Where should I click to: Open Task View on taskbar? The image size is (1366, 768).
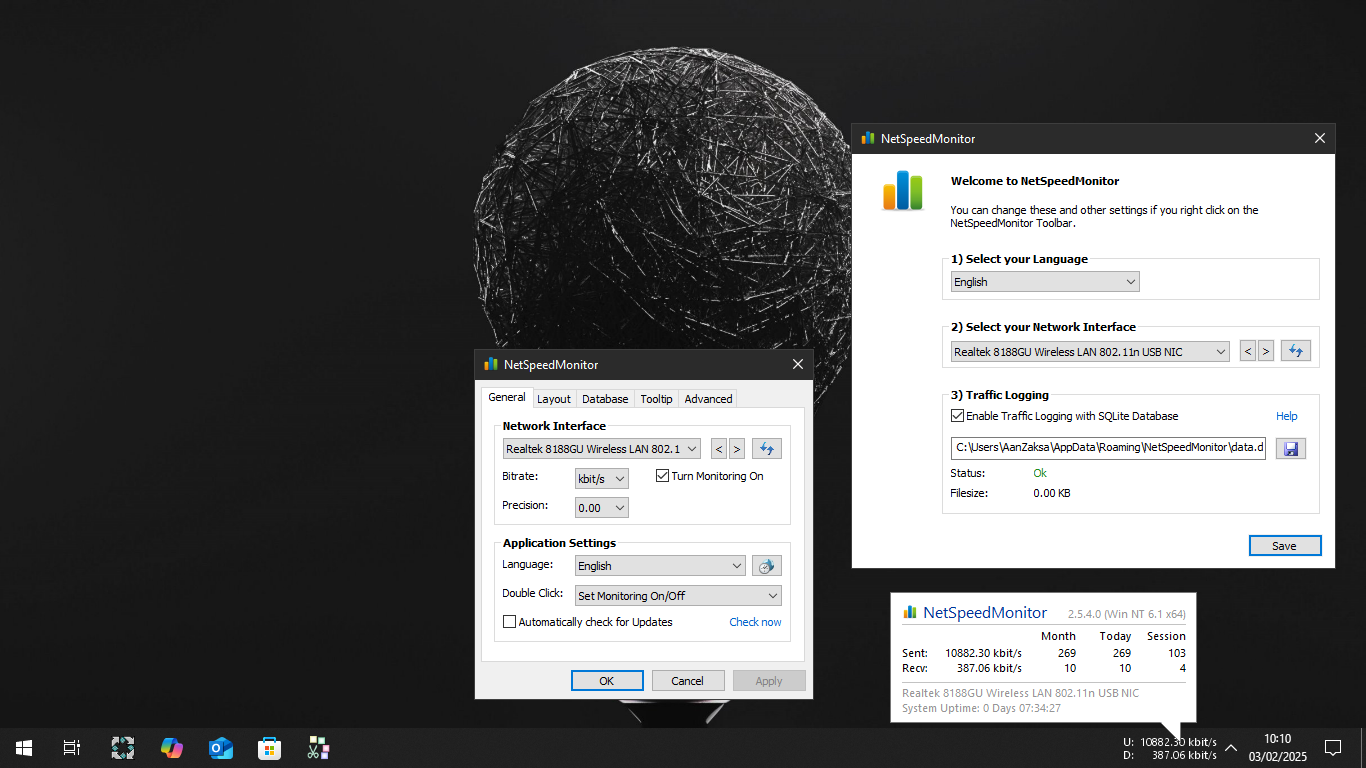pos(72,748)
